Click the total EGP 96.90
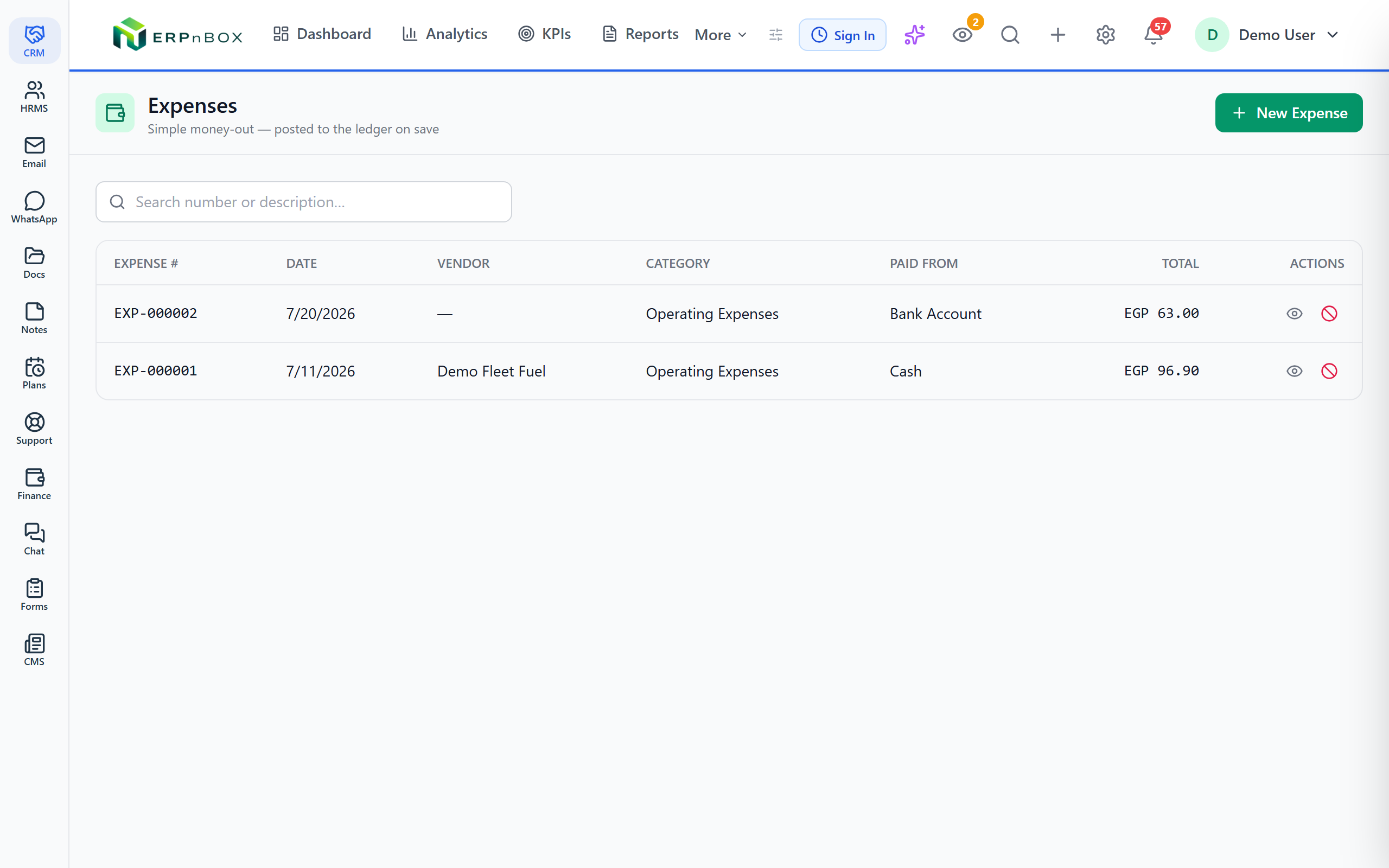 pyautogui.click(x=1161, y=371)
